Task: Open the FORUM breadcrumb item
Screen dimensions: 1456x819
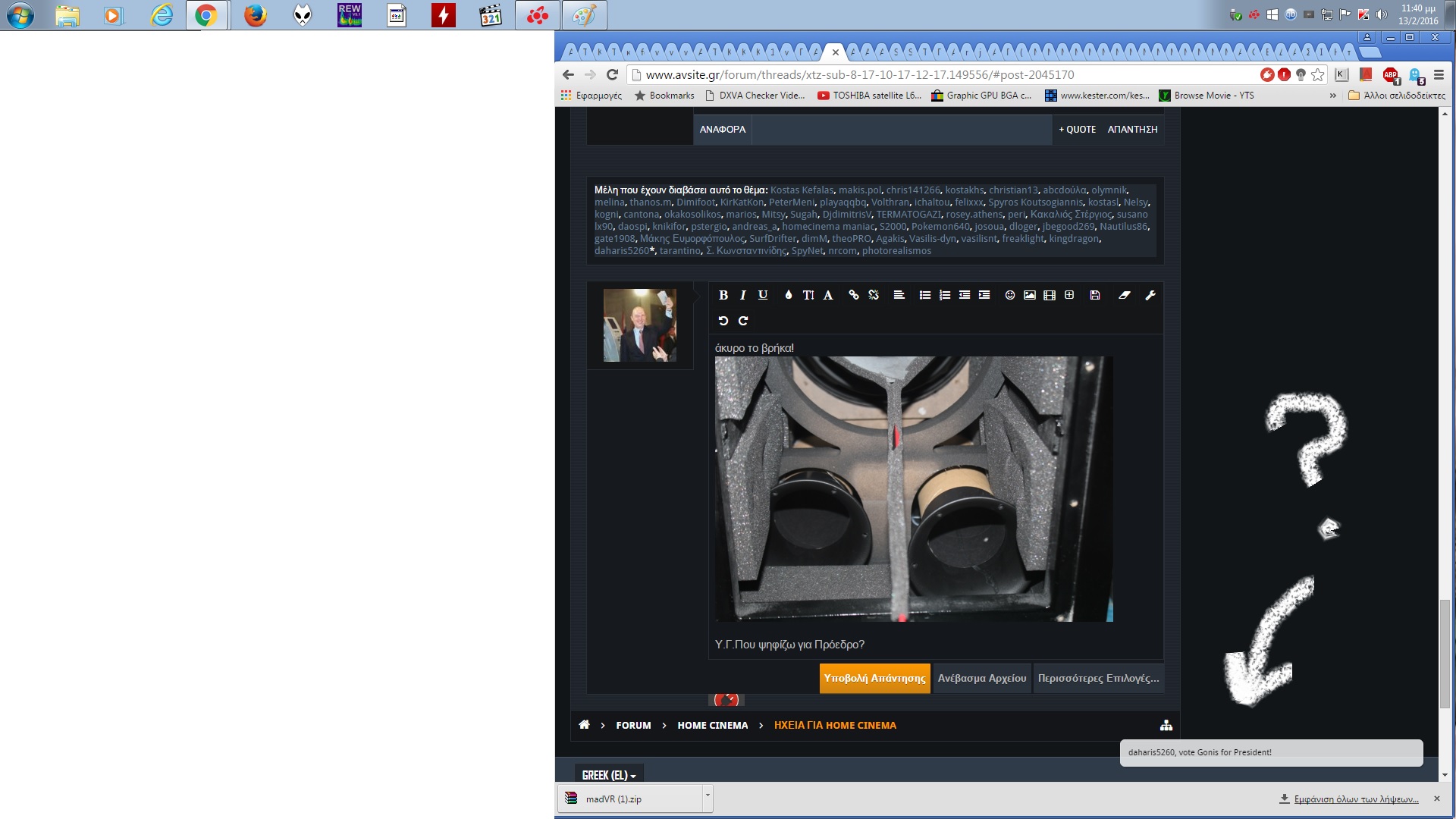Action: click(x=633, y=726)
